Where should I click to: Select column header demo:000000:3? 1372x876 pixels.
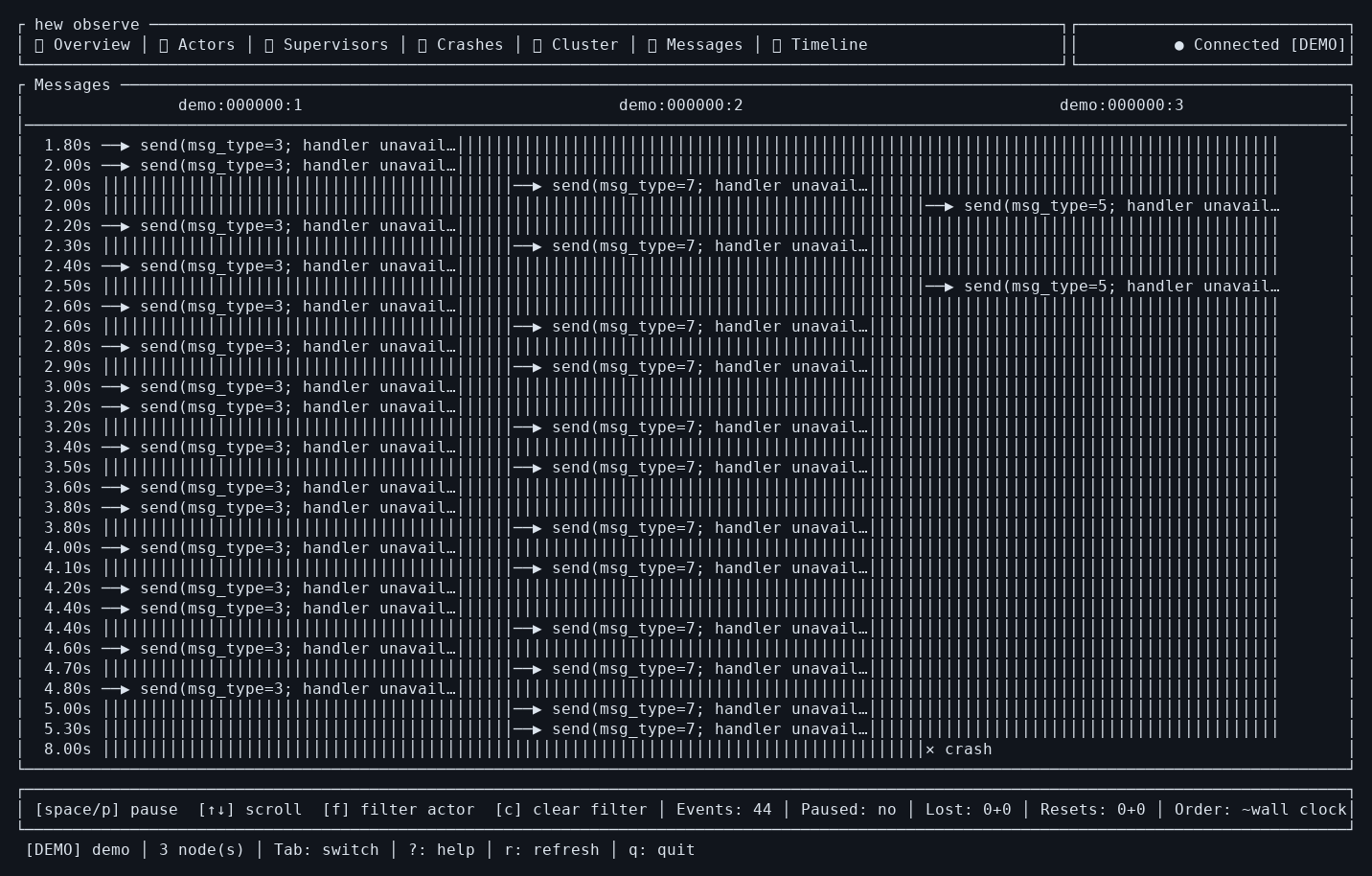pos(1122,105)
